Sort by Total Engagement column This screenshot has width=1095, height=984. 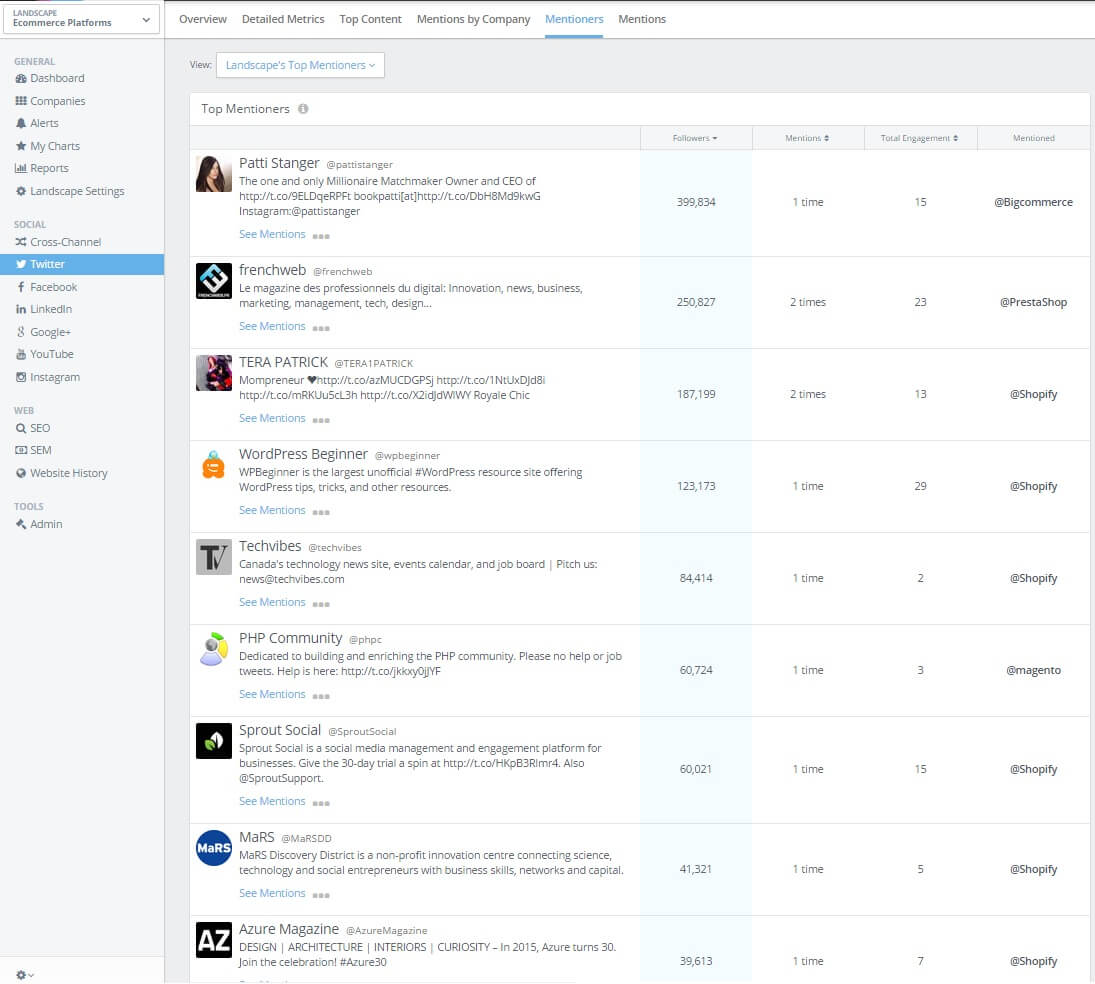(920, 138)
